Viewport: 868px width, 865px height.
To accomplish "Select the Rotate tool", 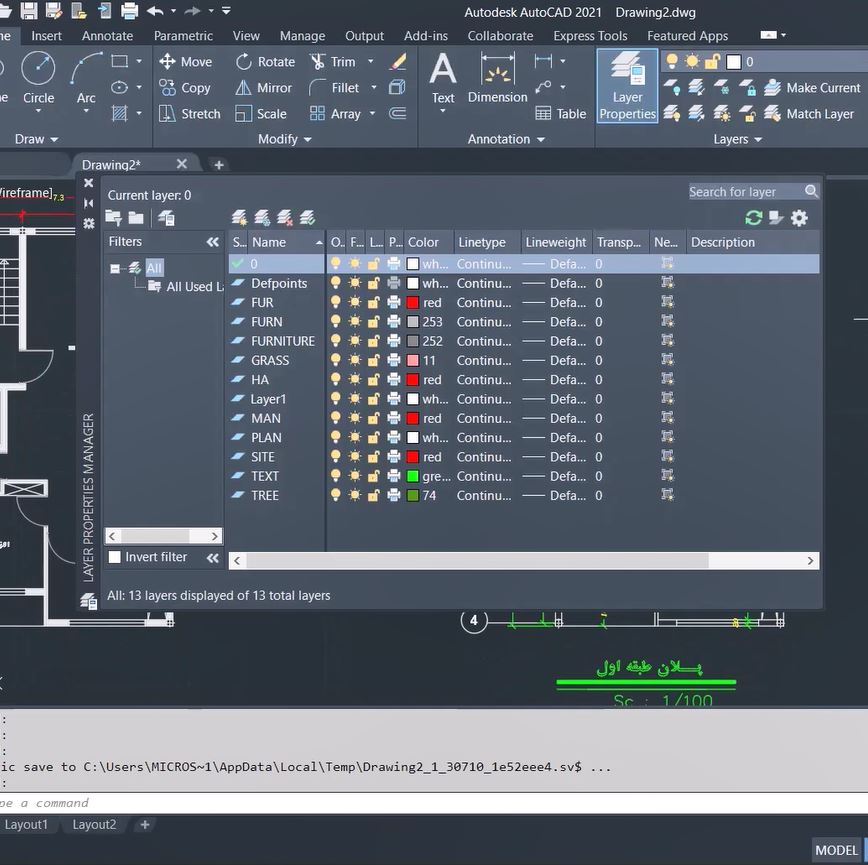I will [265, 61].
